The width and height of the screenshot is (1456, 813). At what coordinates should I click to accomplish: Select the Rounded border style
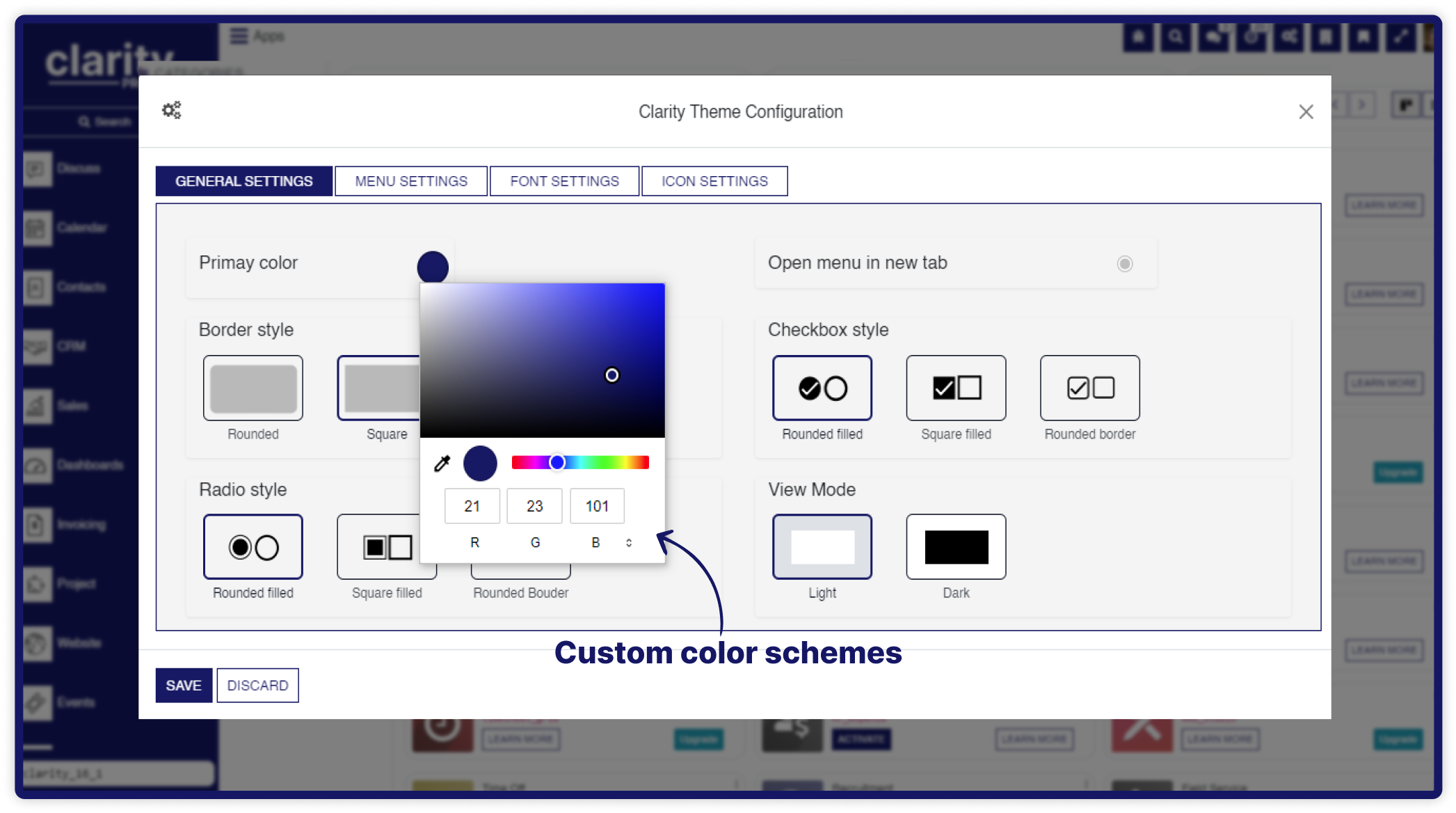pyautogui.click(x=253, y=388)
